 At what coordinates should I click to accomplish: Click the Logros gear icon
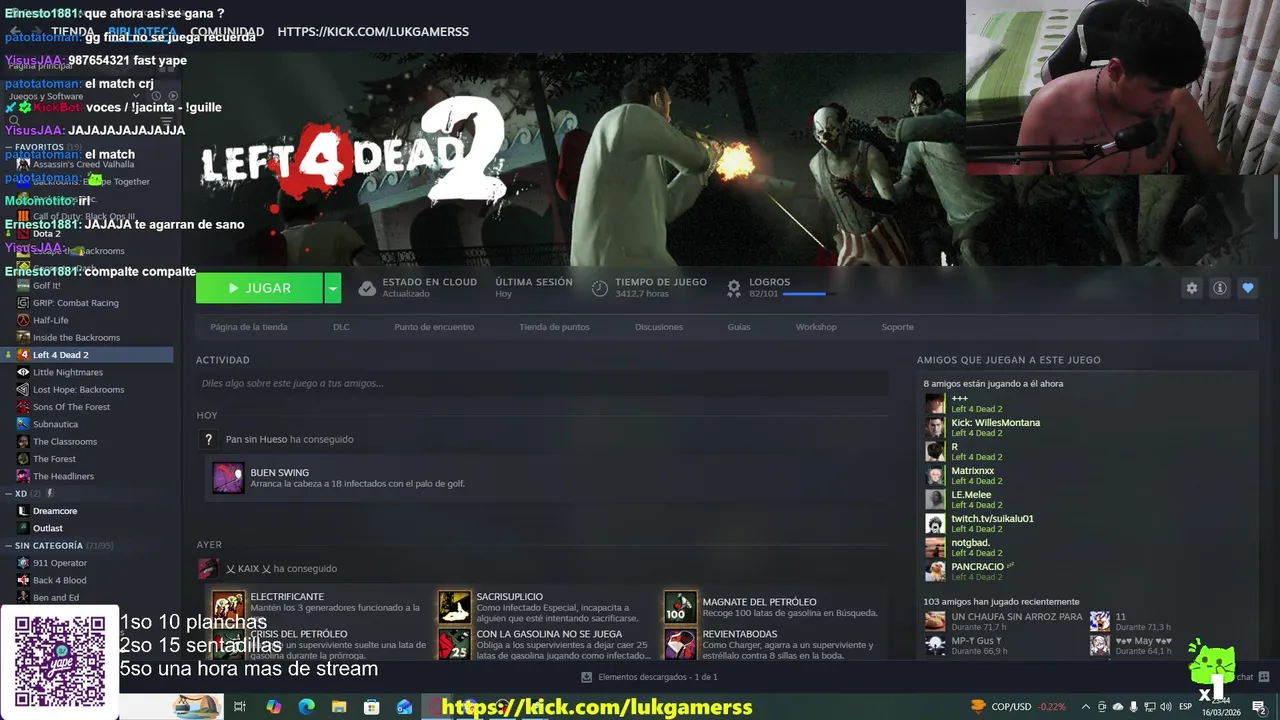(733, 288)
